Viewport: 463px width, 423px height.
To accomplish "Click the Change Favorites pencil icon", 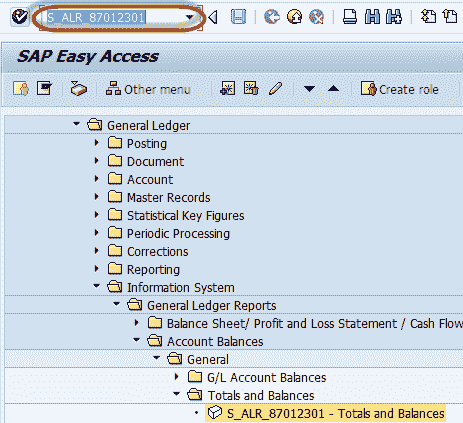I will (x=275, y=89).
